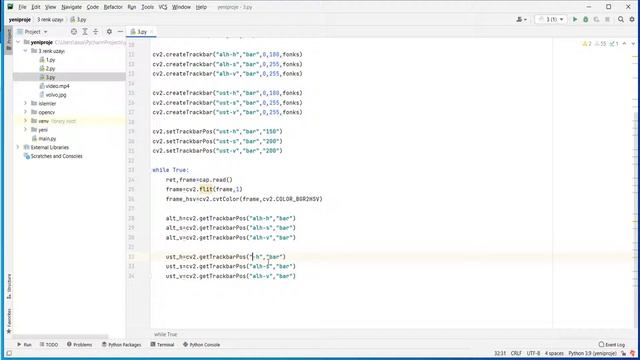
Task: Open Search Everywhere magnifier icon
Action: coord(621,19)
